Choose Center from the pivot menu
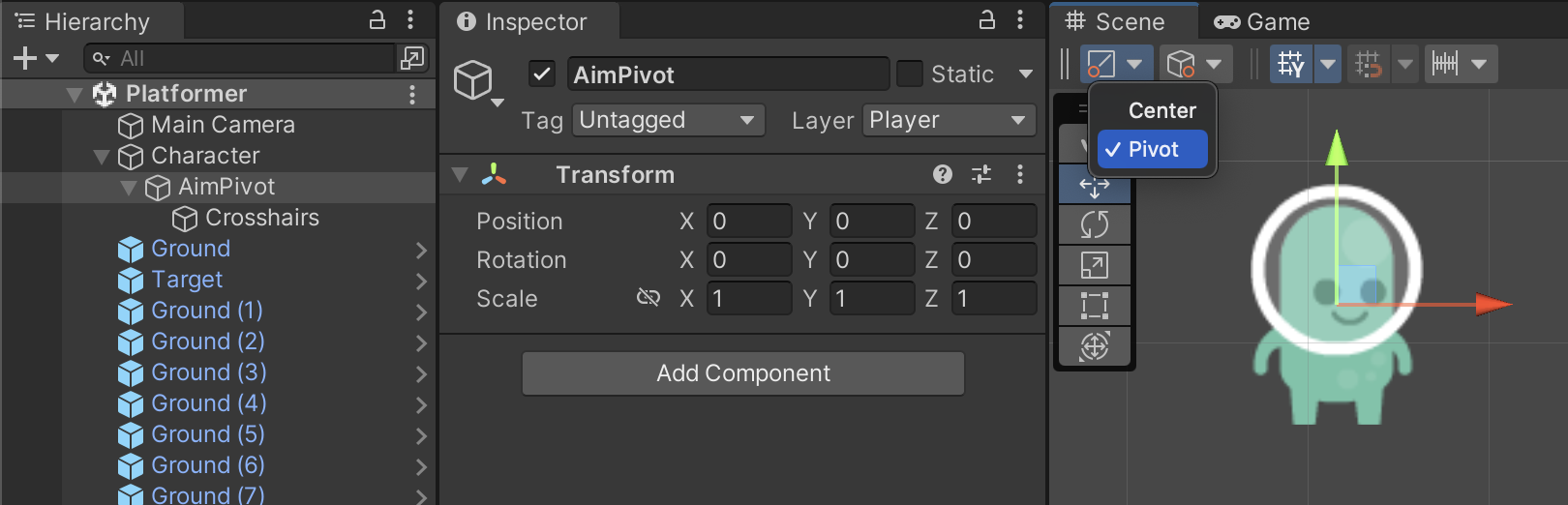1568x505 pixels. point(1161,110)
